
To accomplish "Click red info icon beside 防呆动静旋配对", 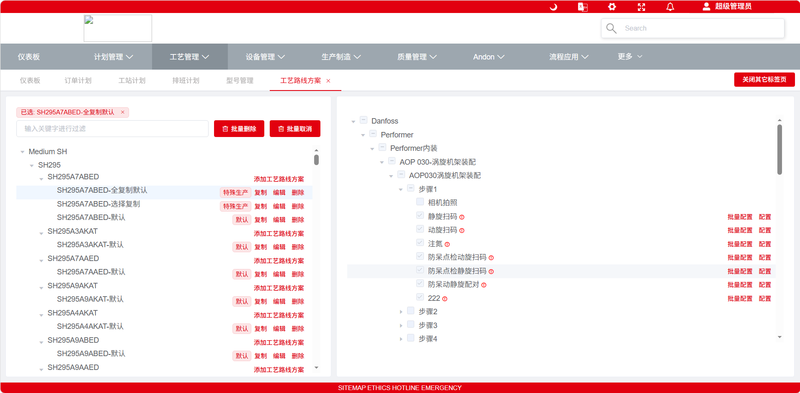I will (484, 285).
